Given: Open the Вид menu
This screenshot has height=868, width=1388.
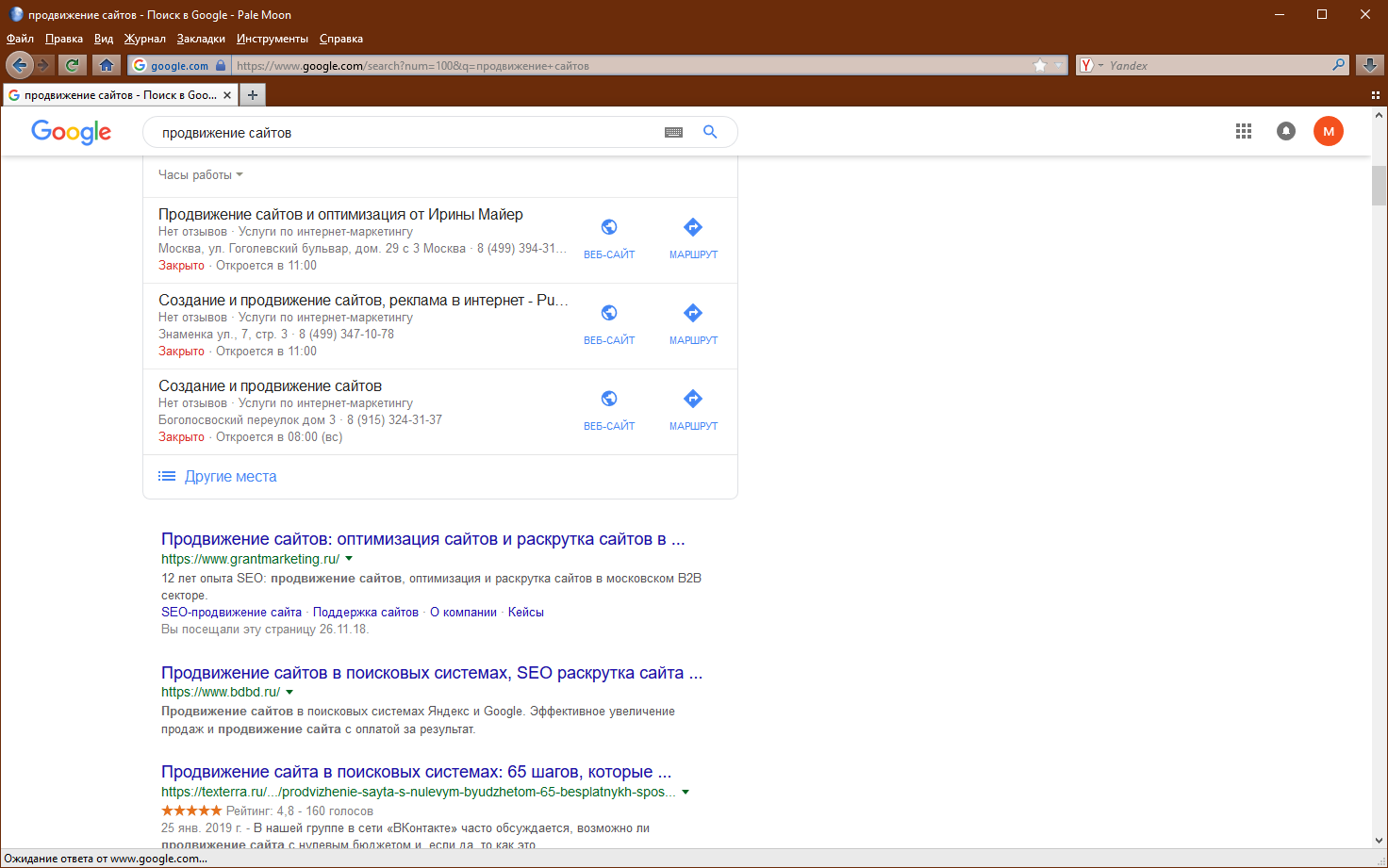Looking at the screenshot, I should click(104, 39).
